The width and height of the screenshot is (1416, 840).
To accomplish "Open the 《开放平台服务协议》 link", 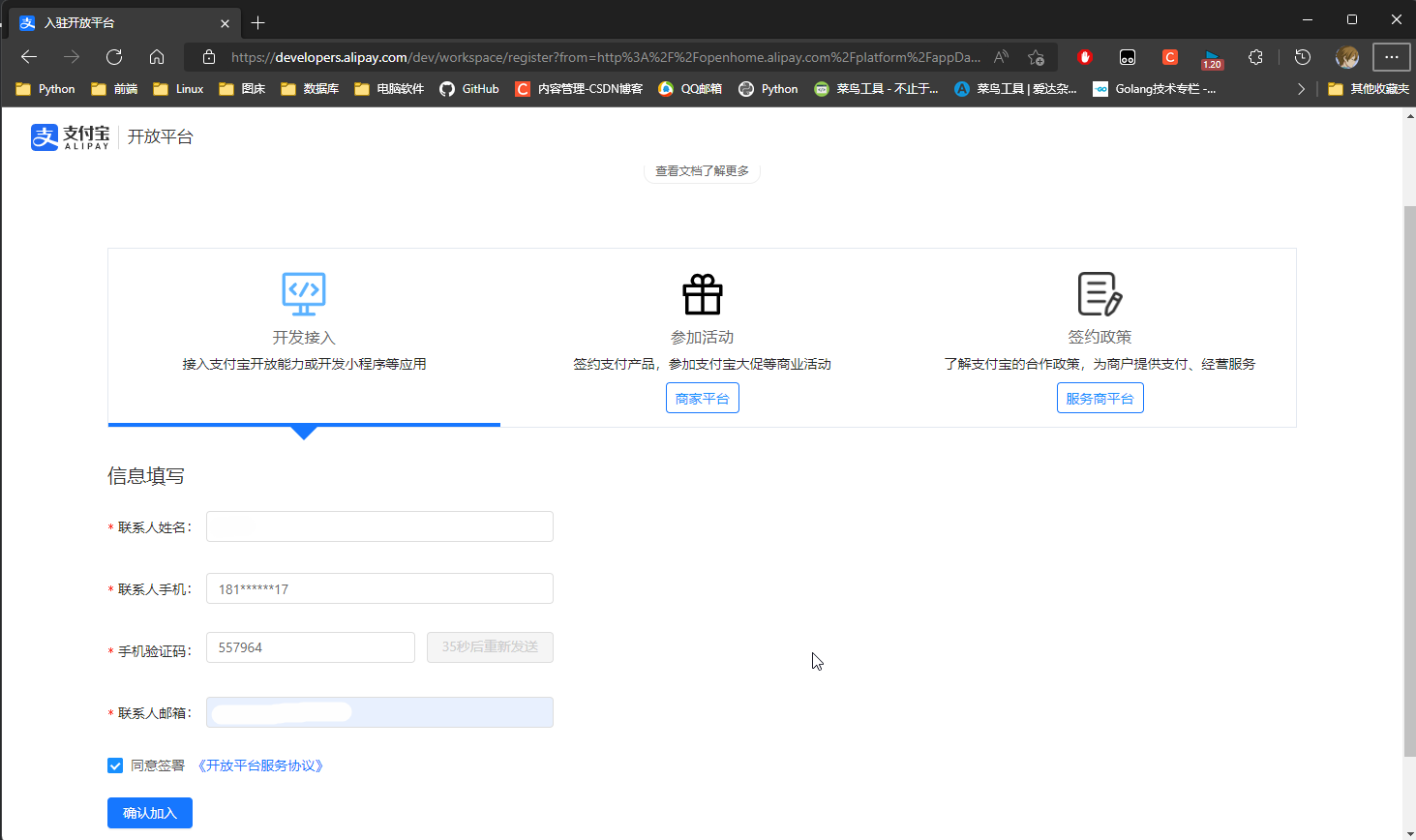I will tap(260, 765).
